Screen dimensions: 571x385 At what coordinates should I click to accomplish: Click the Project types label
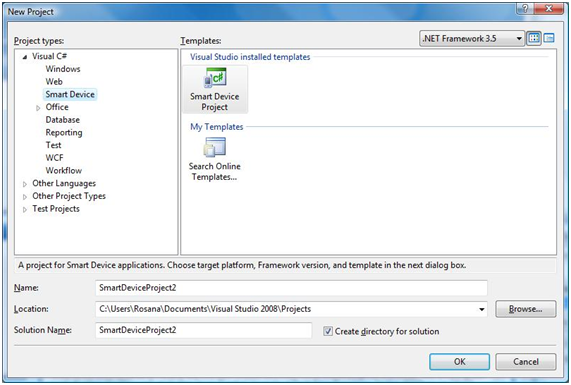[x=39, y=41]
